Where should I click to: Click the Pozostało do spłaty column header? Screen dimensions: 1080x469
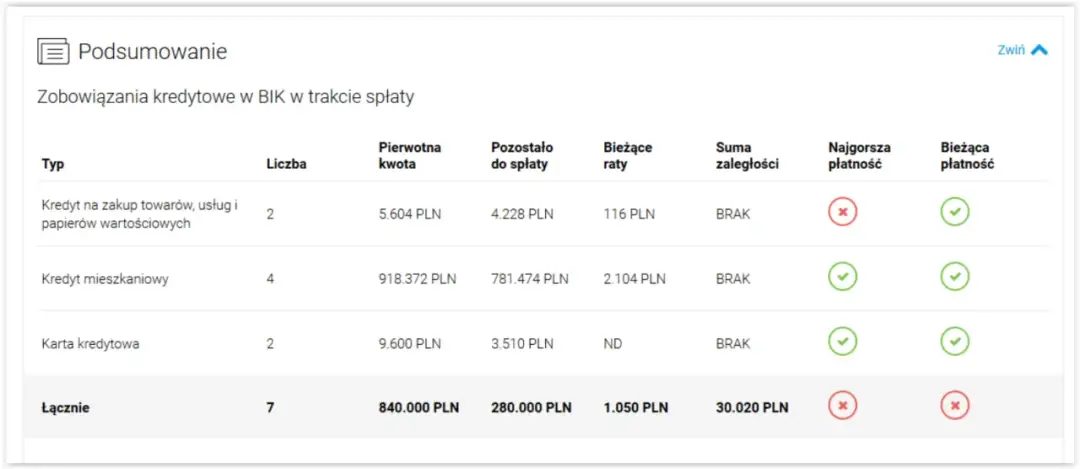pos(522,156)
